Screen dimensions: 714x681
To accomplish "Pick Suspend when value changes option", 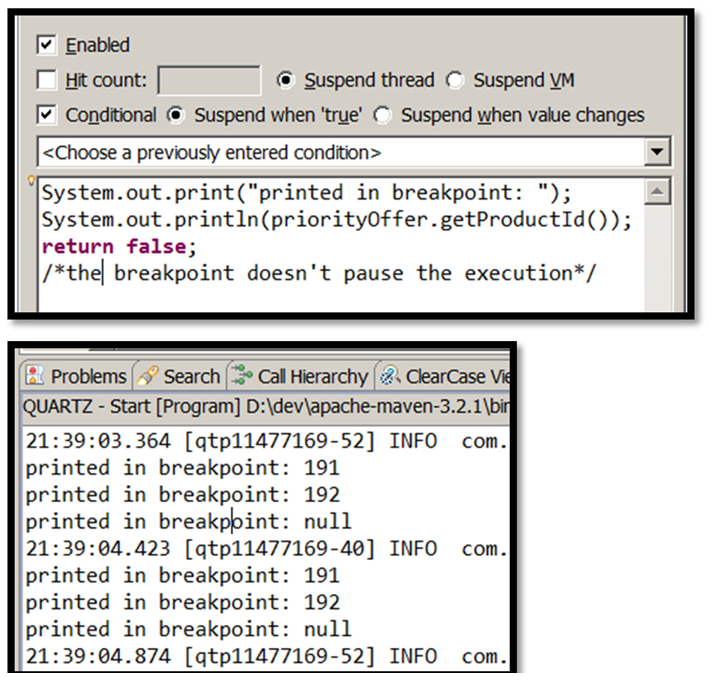I will tap(383, 115).
